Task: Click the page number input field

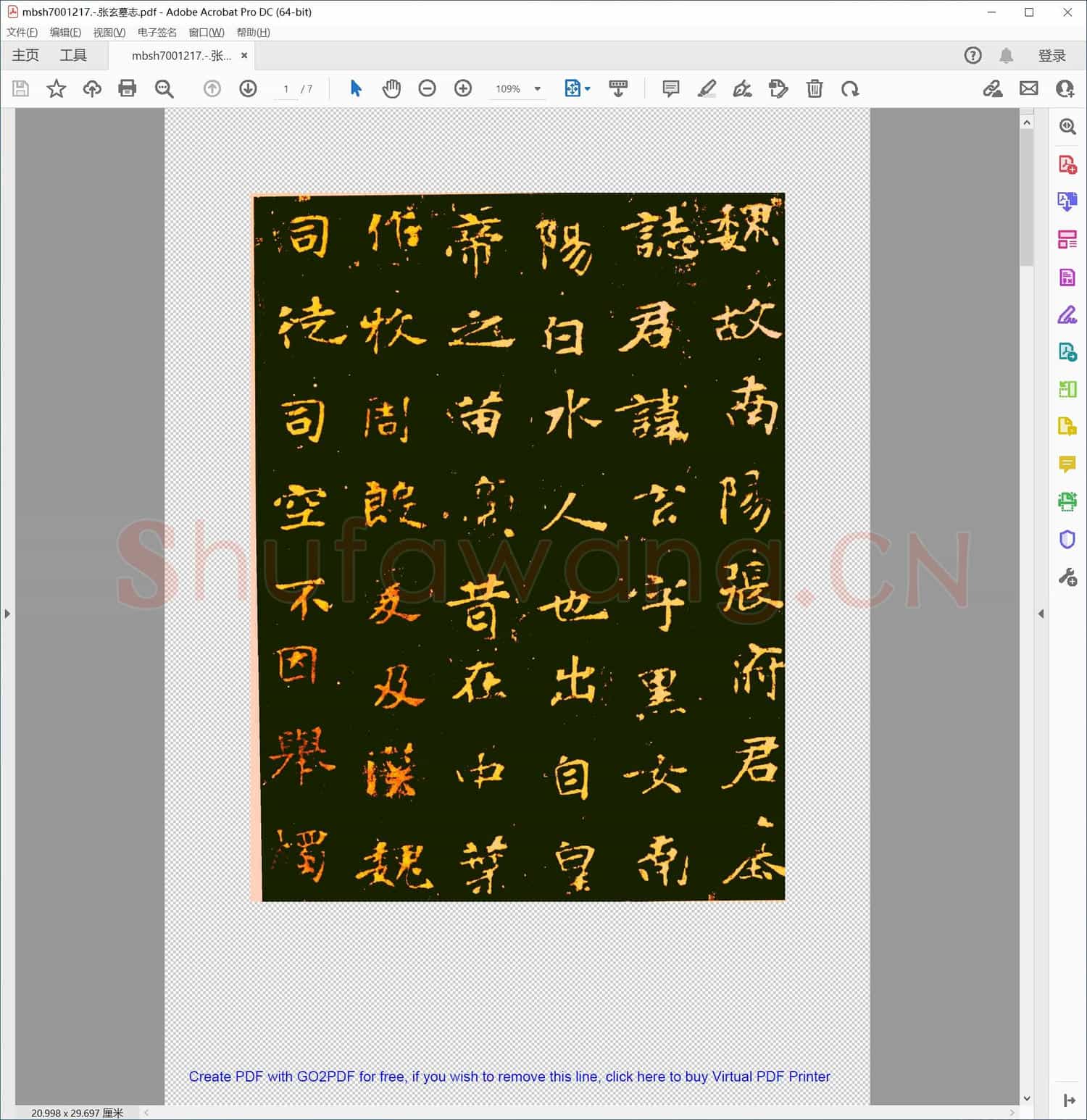Action: click(x=286, y=89)
